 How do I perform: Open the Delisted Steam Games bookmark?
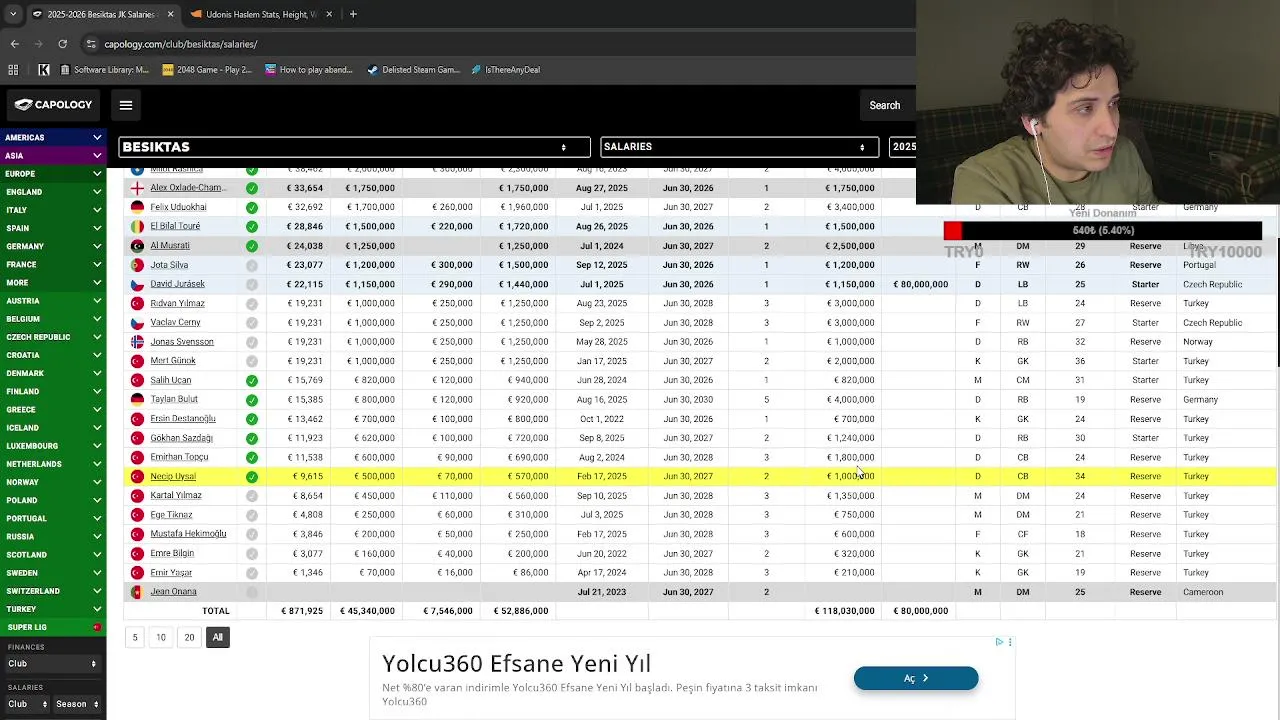click(x=413, y=70)
